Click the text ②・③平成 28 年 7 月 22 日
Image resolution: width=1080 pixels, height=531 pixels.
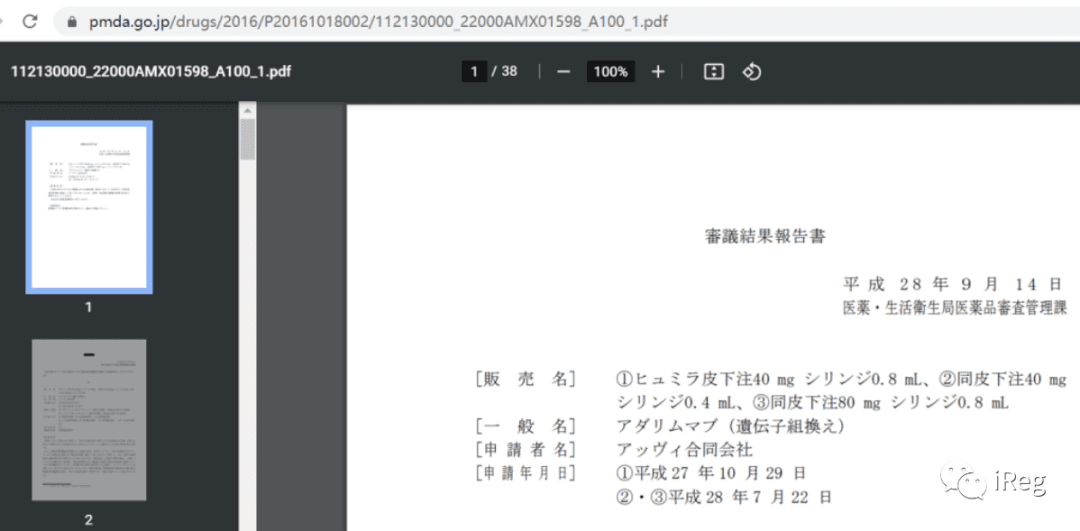(x=723, y=497)
